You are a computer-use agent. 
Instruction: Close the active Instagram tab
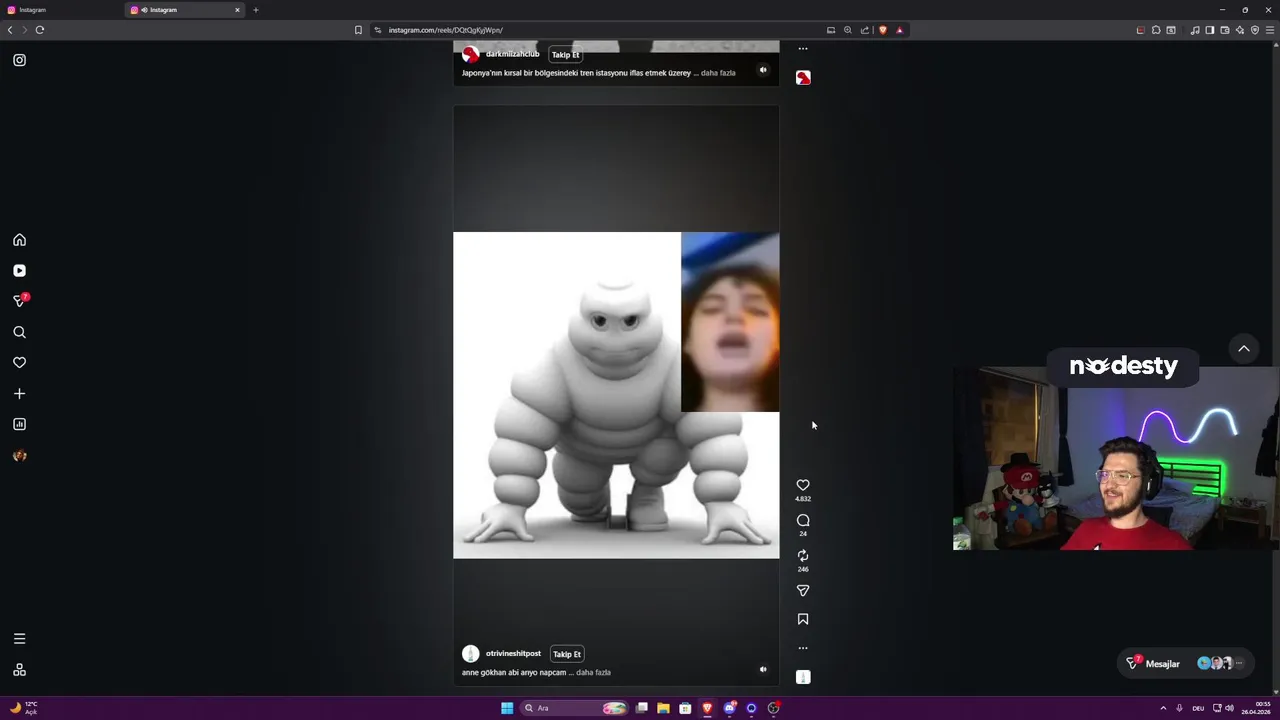click(x=237, y=10)
